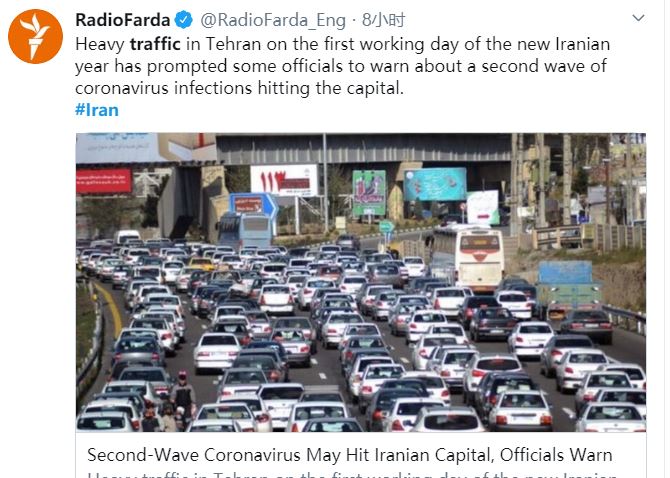Click the tweet body text
Screen dimensions: 670x478
pyautogui.click(x=342, y=66)
